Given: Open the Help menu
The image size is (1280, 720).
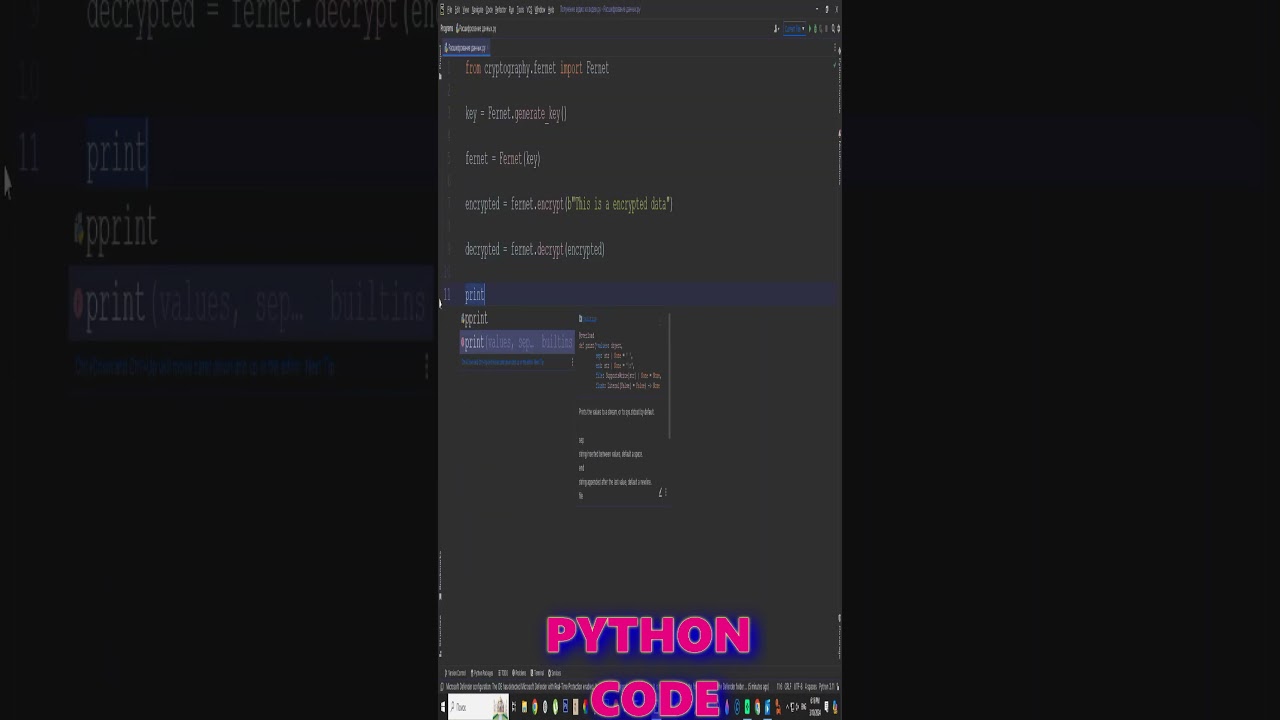Looking at the screenshot, I should click(551, 10).
